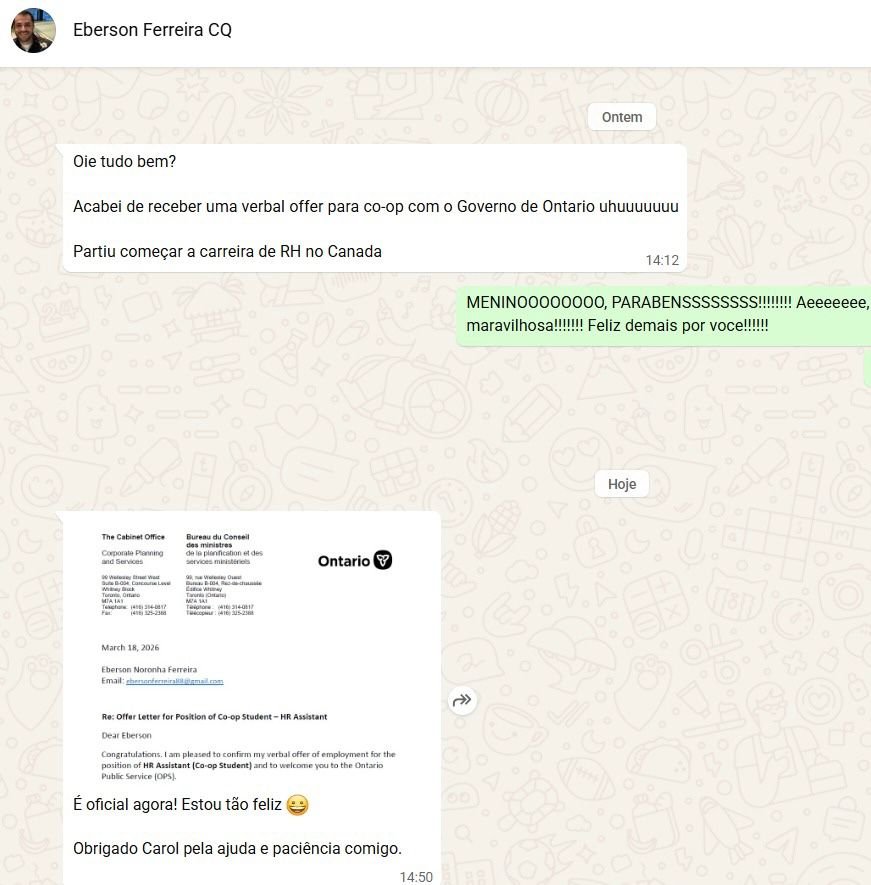The height and width of the screenshot is (885, 871).
Task: Click the "Partiu começar a carreira de RH" line
Action: (x=227, y=251)
